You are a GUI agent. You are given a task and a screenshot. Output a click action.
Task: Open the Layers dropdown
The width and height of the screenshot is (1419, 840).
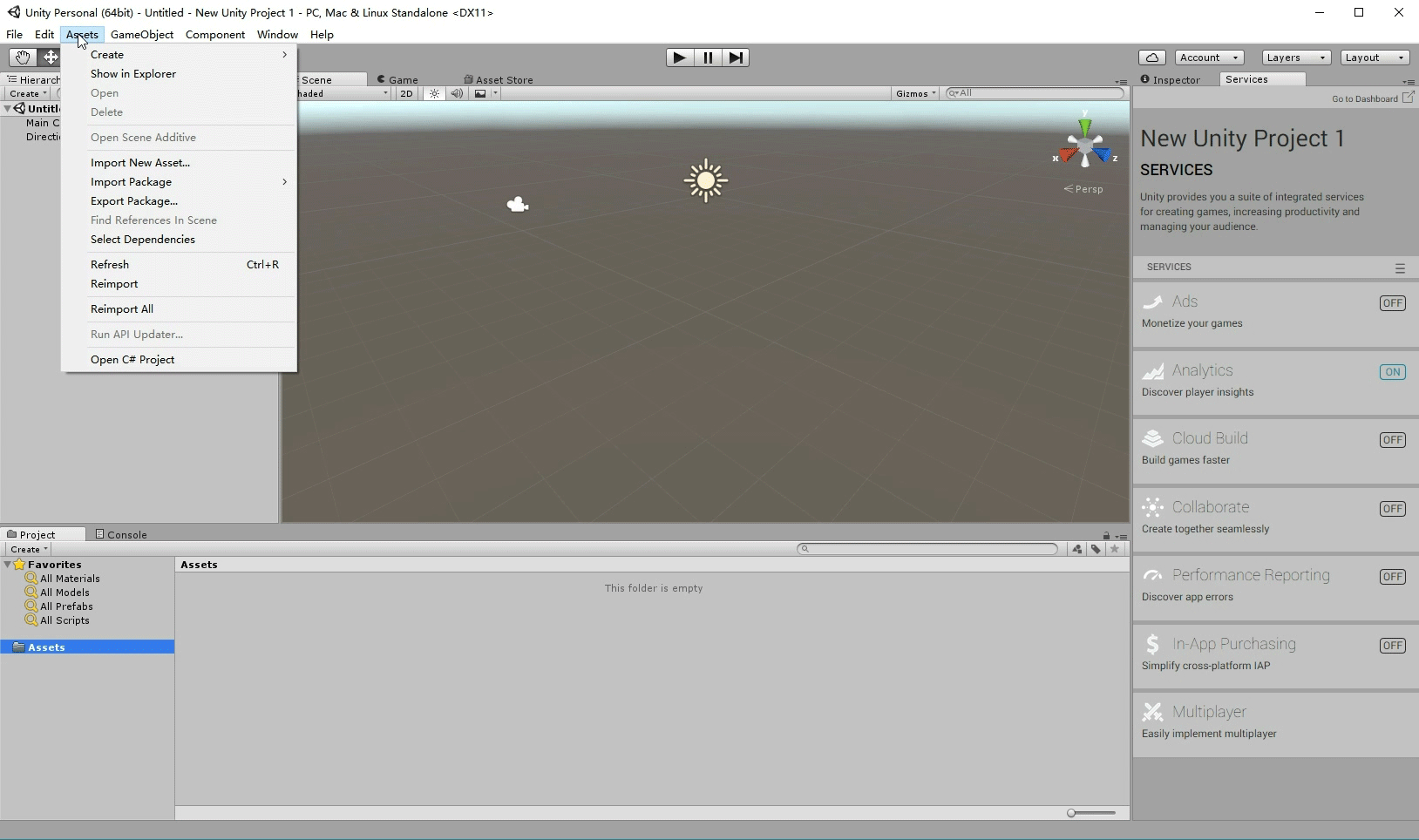pos(1295,58)
